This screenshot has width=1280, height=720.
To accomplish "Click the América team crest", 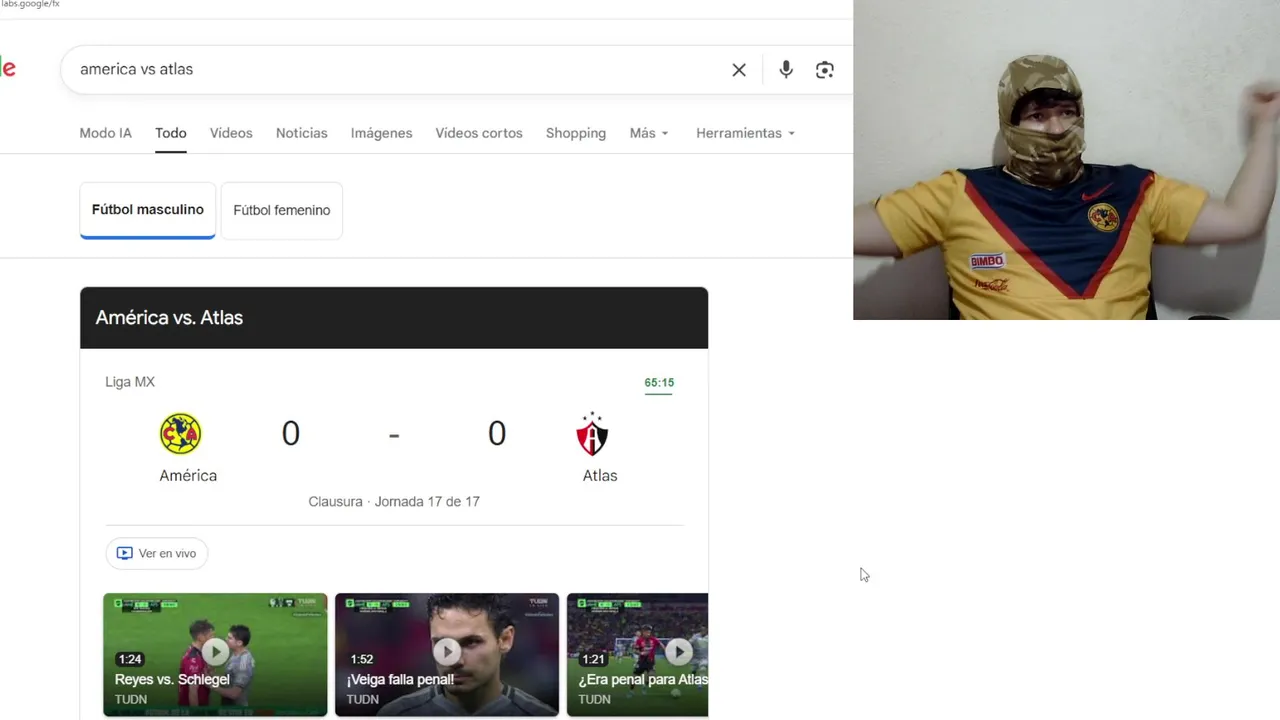I will [181, 434].
